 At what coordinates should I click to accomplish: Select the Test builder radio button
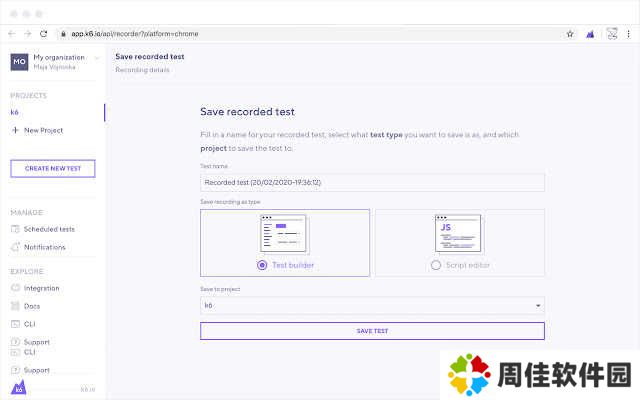coord(262,265)
